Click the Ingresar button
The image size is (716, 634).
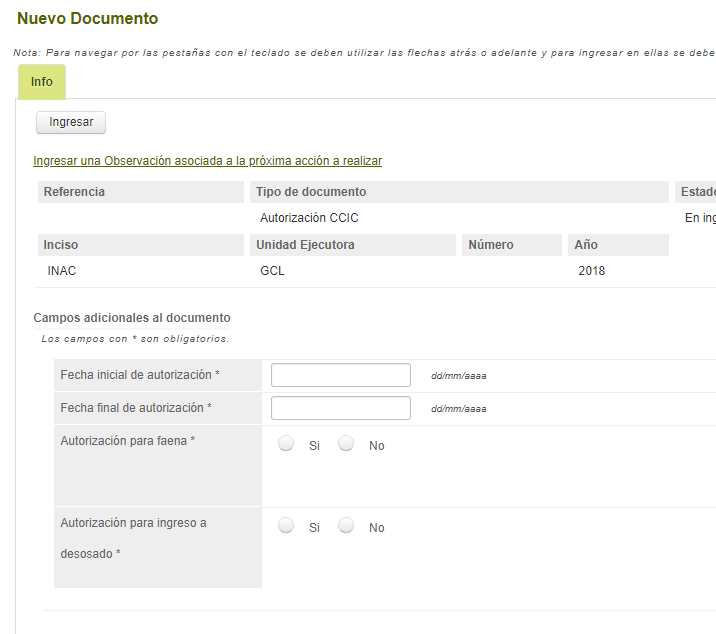pos(71,122)
